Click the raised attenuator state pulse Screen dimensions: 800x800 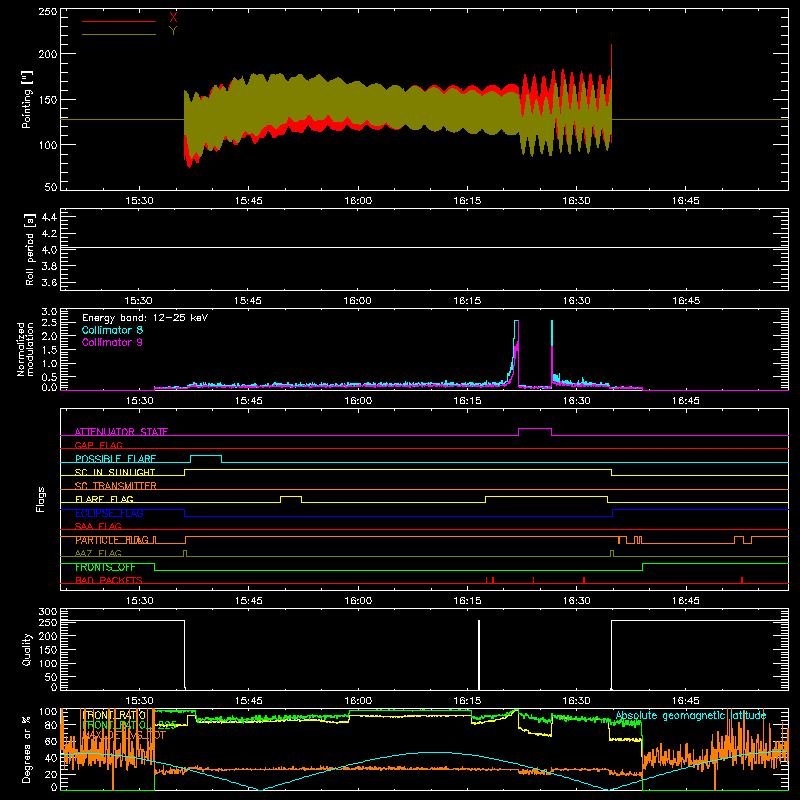point(535,429)
